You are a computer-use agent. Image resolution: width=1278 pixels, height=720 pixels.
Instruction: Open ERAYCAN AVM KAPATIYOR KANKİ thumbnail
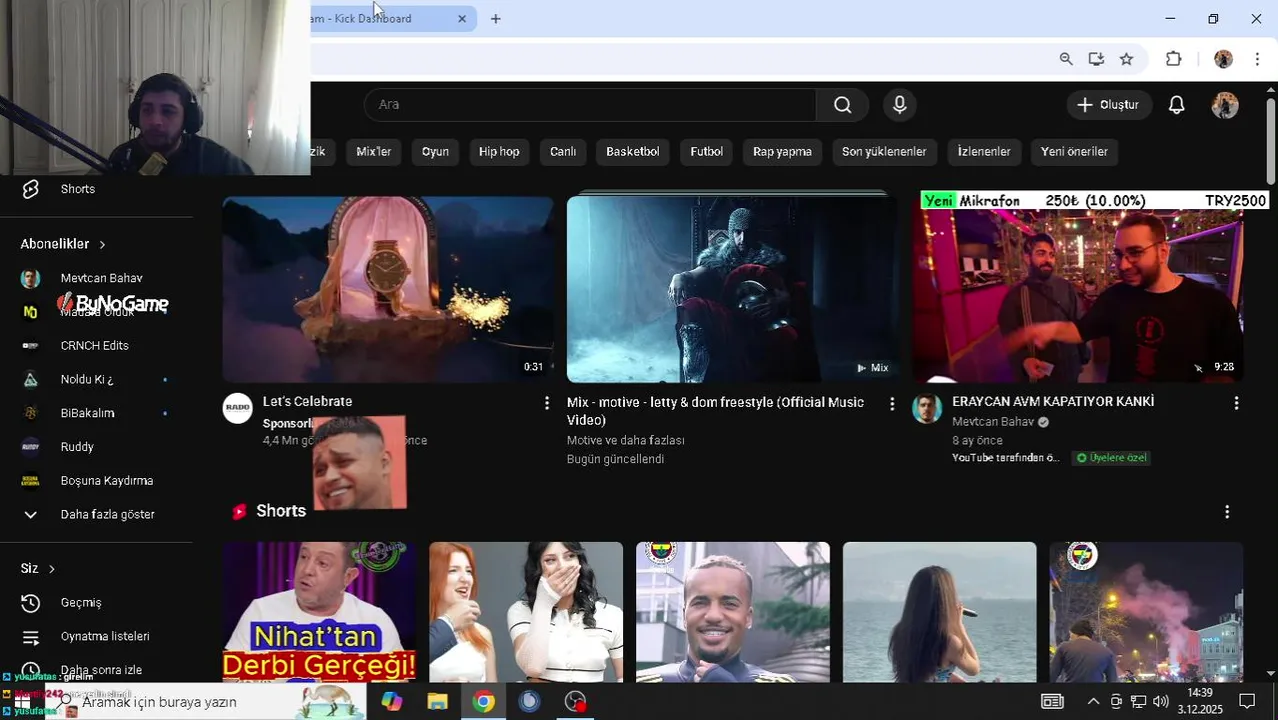[1078, 289]
